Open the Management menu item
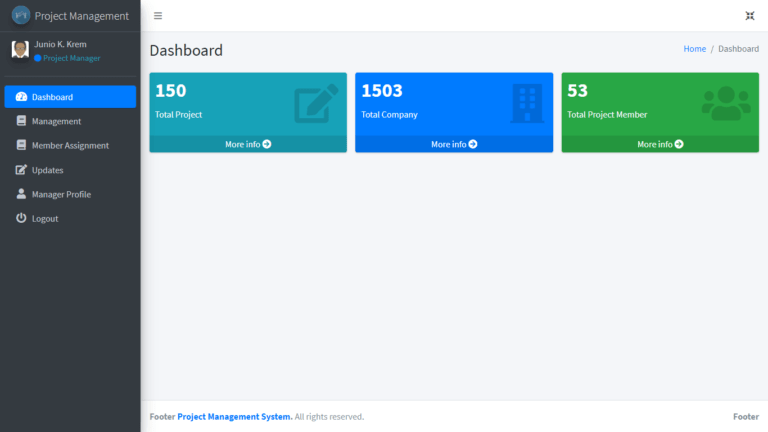Viewport: 768px width, 432px height. pos(70,121)
